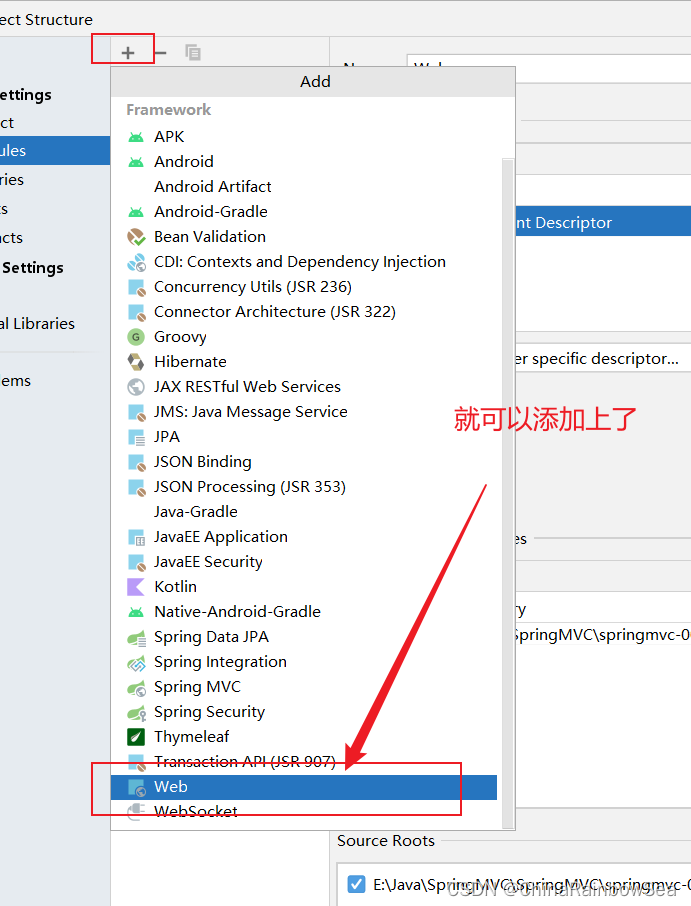Click the minus Remove icon
Screen dimensions: 691x906
(x=160, y=52)
